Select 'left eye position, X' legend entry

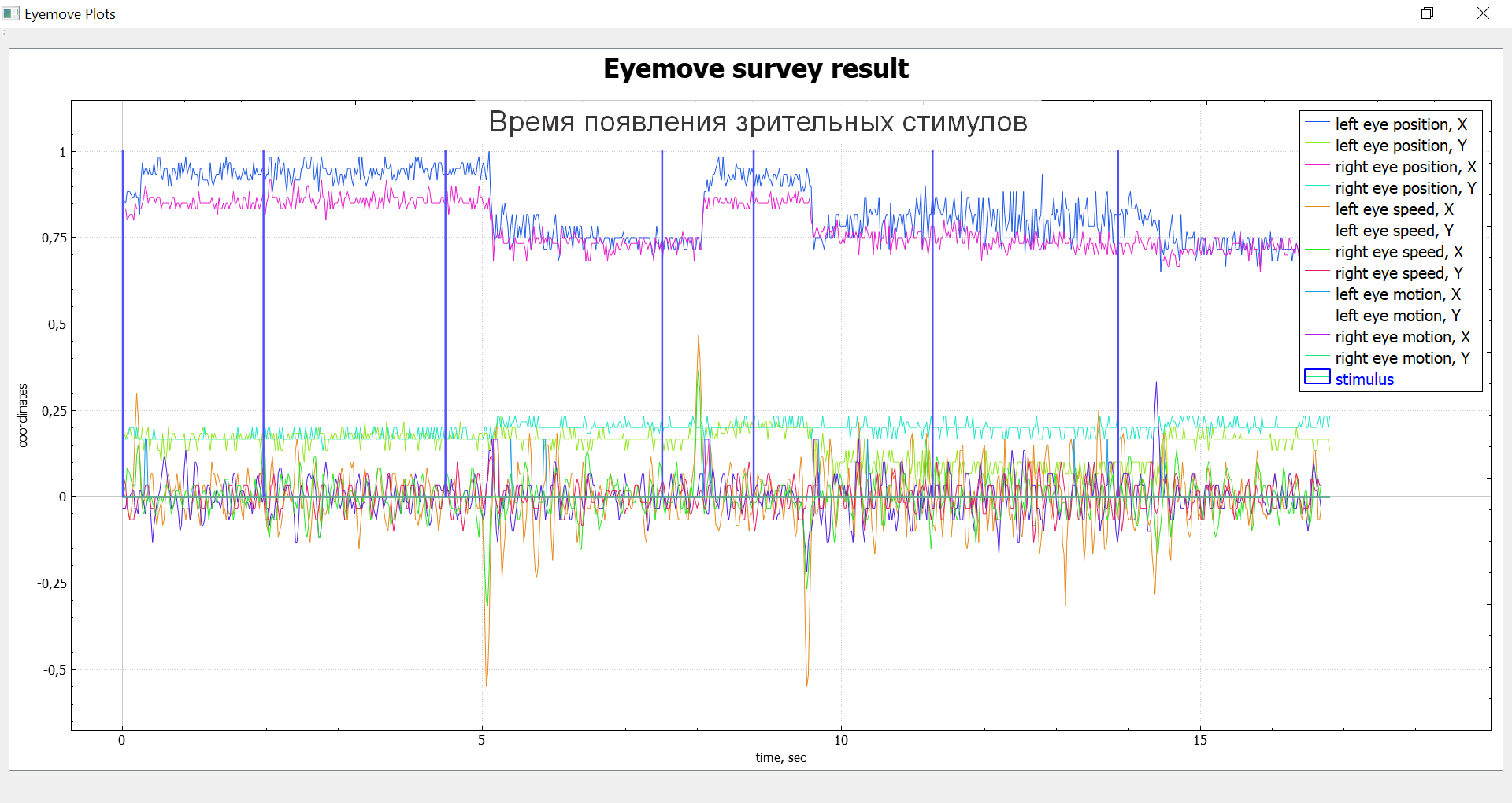[x=1400, y=124]
